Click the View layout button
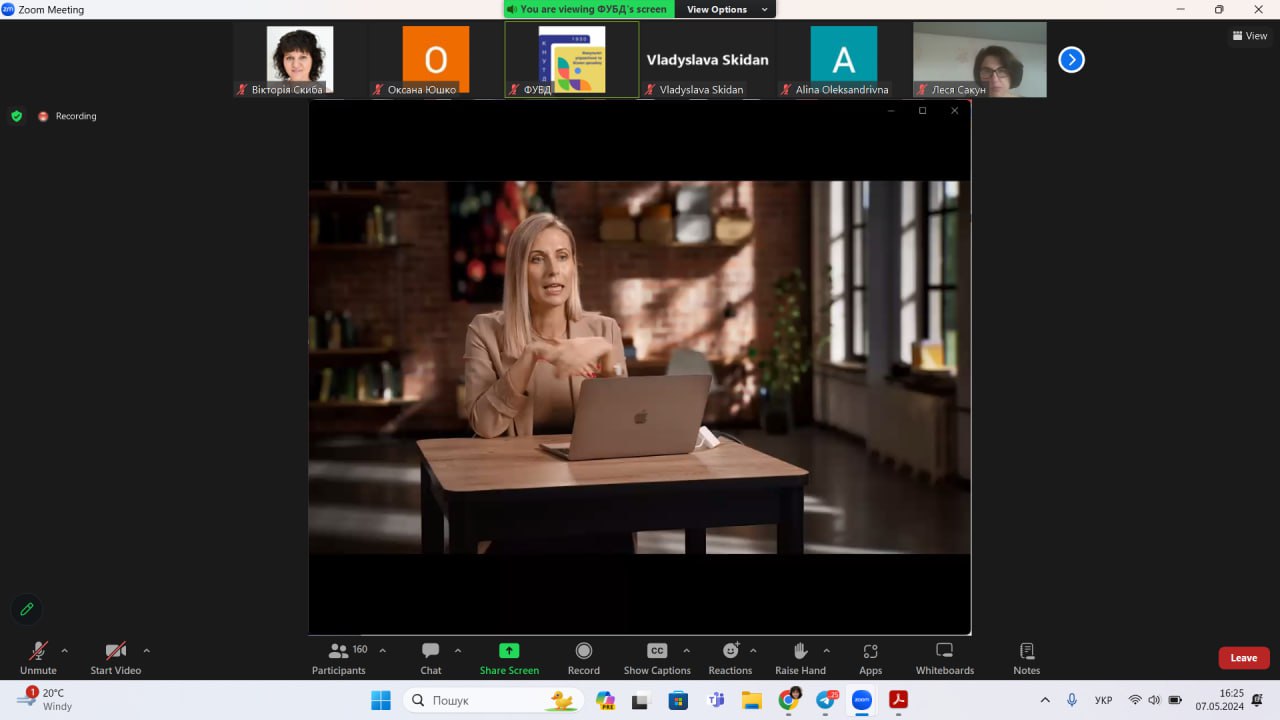 click(1250, 36)
